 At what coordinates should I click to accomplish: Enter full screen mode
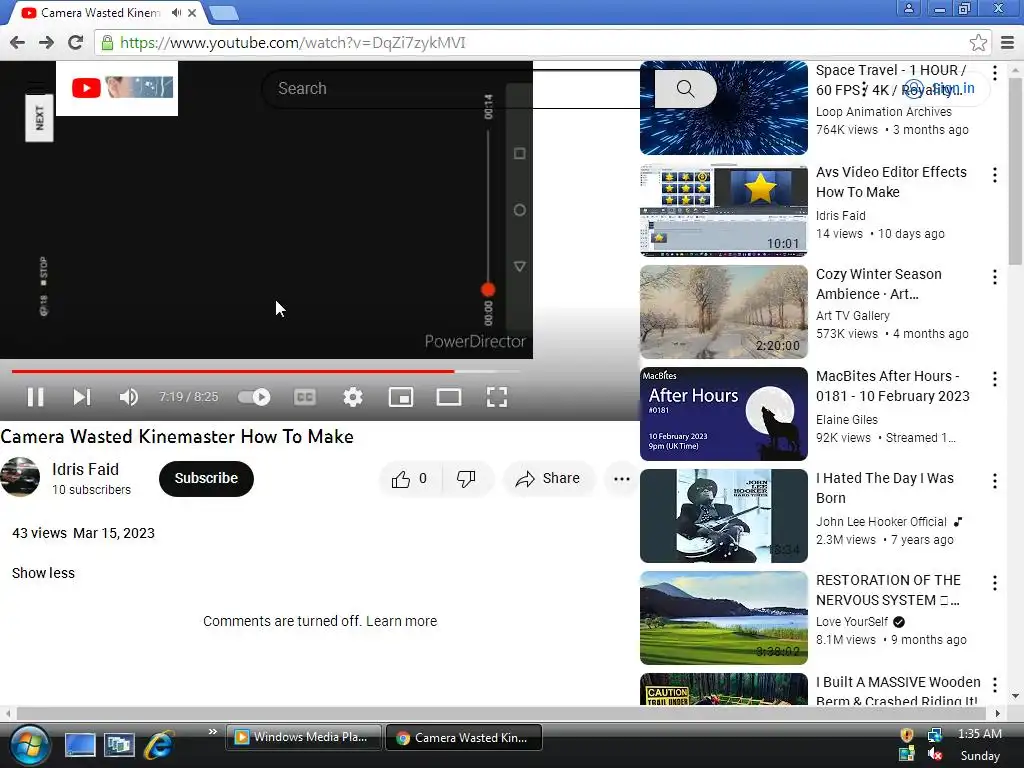497,397
